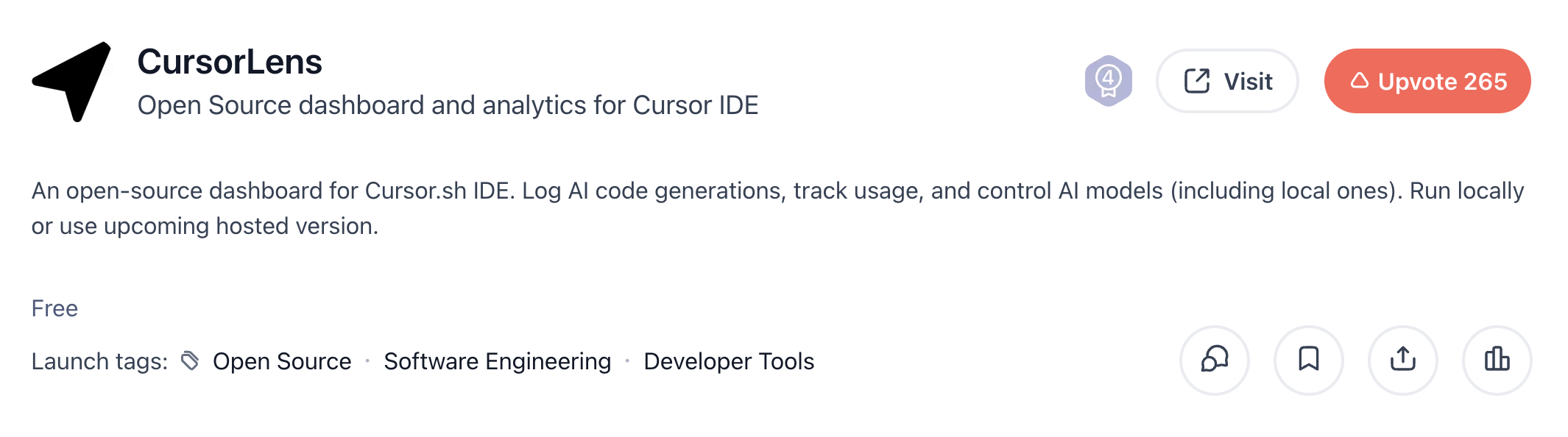Share the product using the share icon
1568x437 pixels.
[1403, 360]
